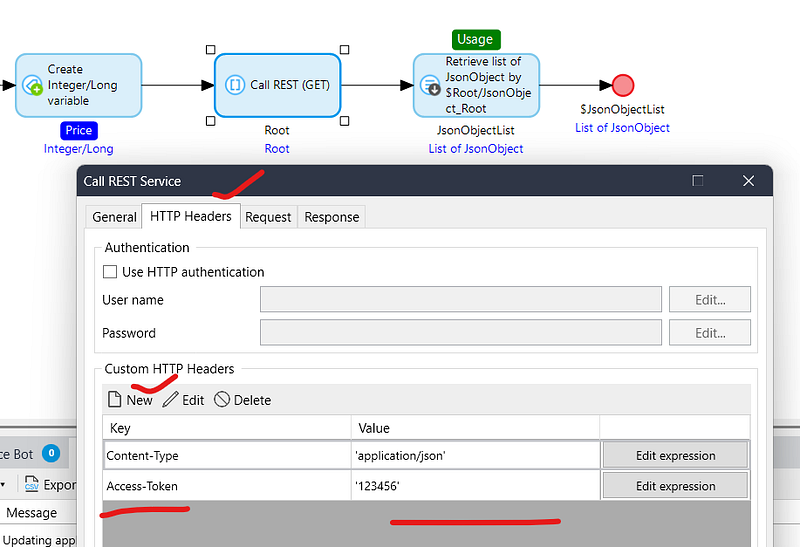The height and width of the screenshot is (547, 800).
Task: Select the Call REST (GET) activity icon
Action: [x=235, y=85]
